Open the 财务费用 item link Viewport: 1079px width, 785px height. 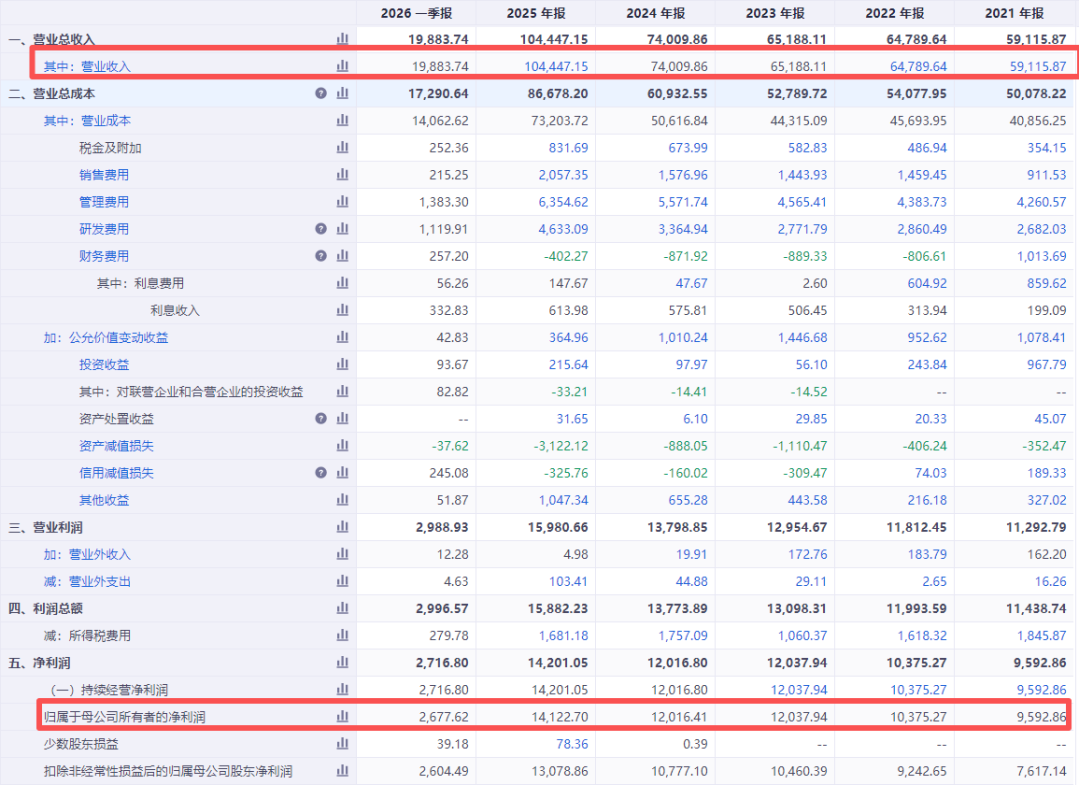tap(104, 256)
